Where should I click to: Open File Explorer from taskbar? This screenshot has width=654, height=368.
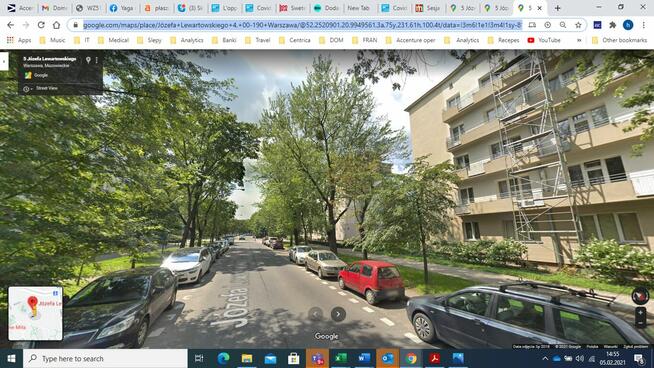click(x=247, y=358)
